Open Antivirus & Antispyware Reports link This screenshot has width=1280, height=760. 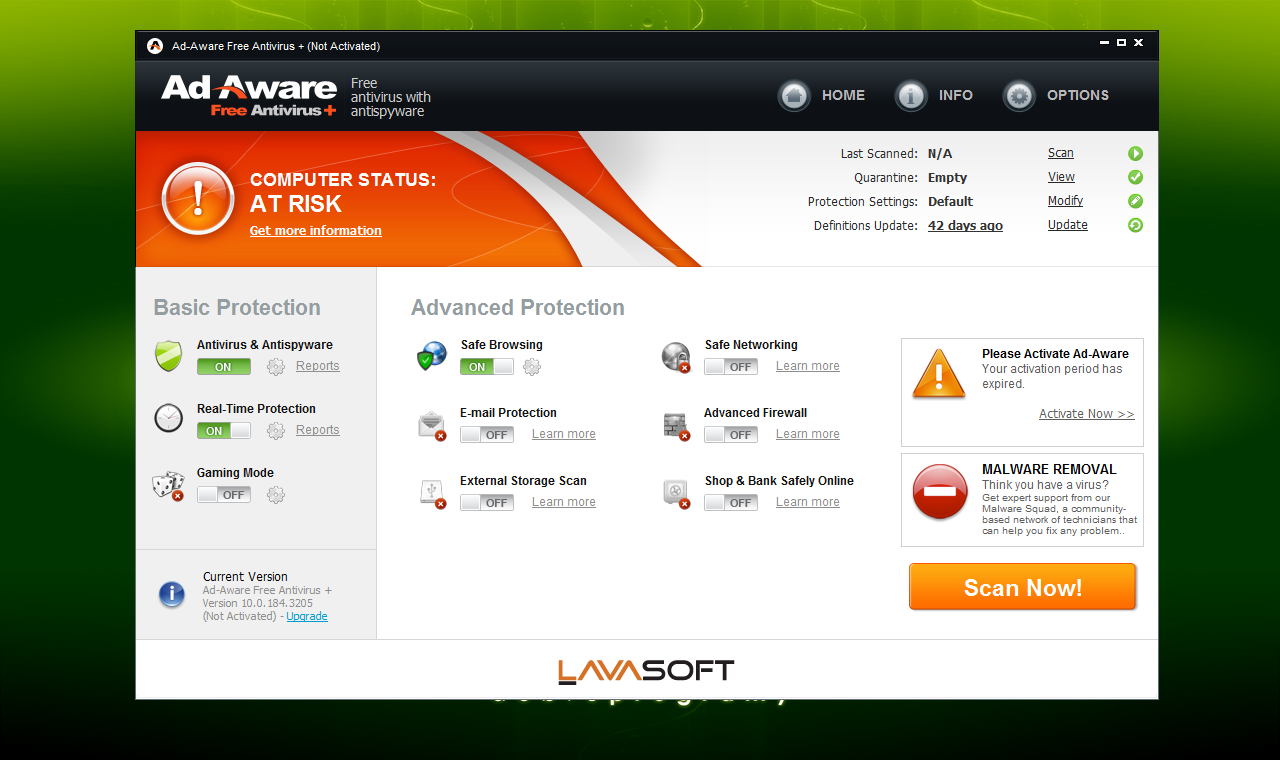[318, 366]
